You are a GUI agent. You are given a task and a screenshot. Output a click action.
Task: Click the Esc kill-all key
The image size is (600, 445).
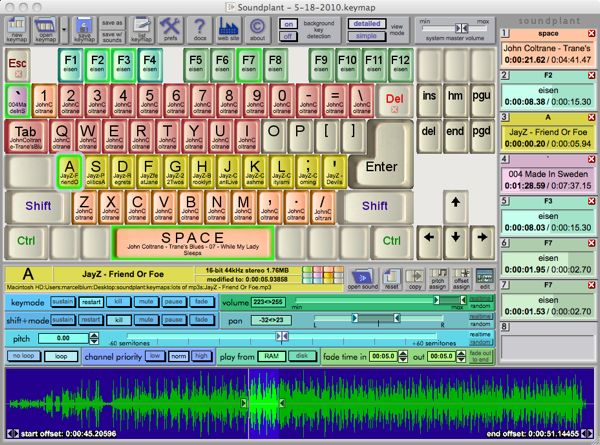coord(18,65)
